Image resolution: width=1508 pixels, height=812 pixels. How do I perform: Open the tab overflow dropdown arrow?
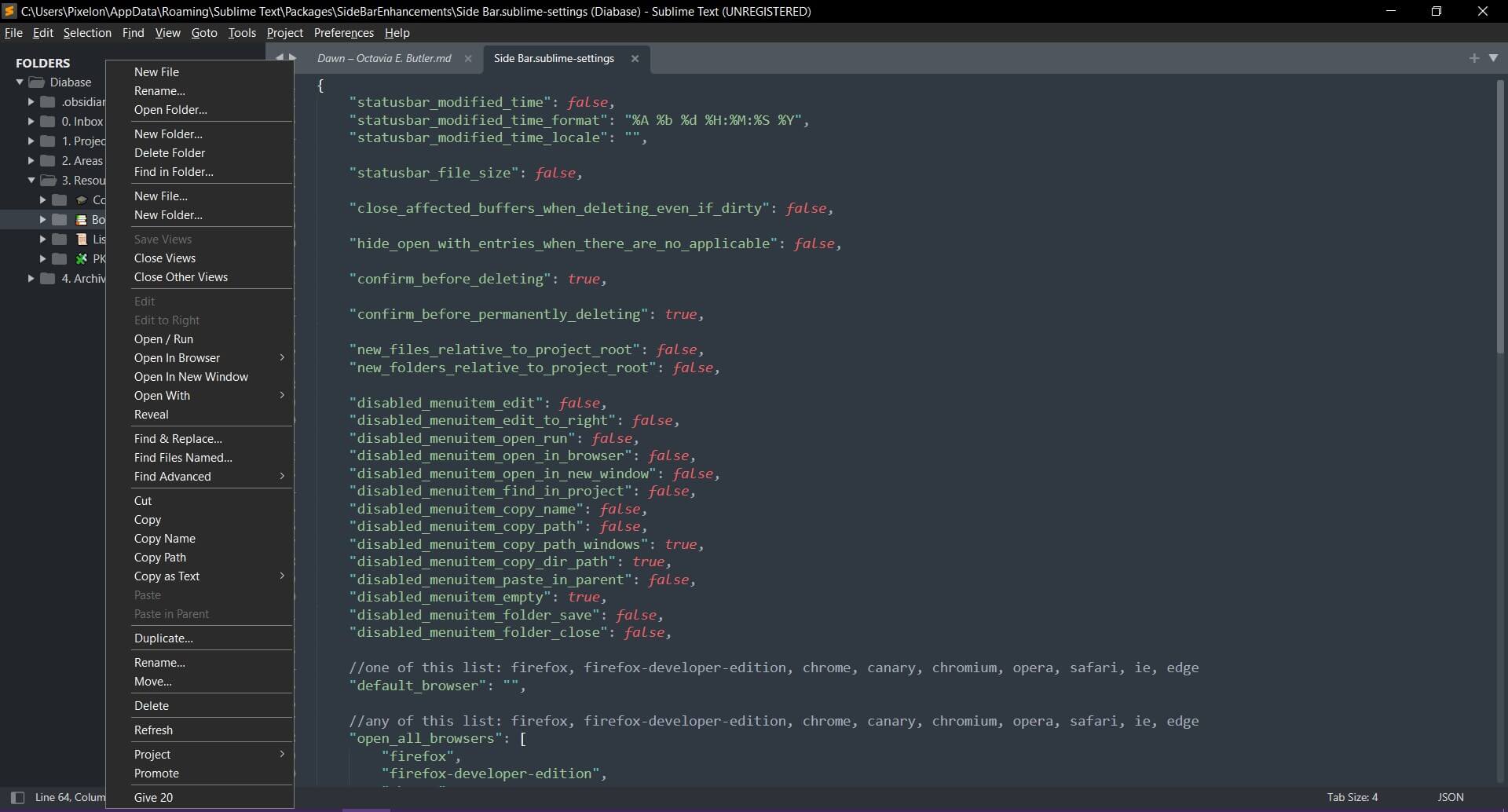(1495, 58)
